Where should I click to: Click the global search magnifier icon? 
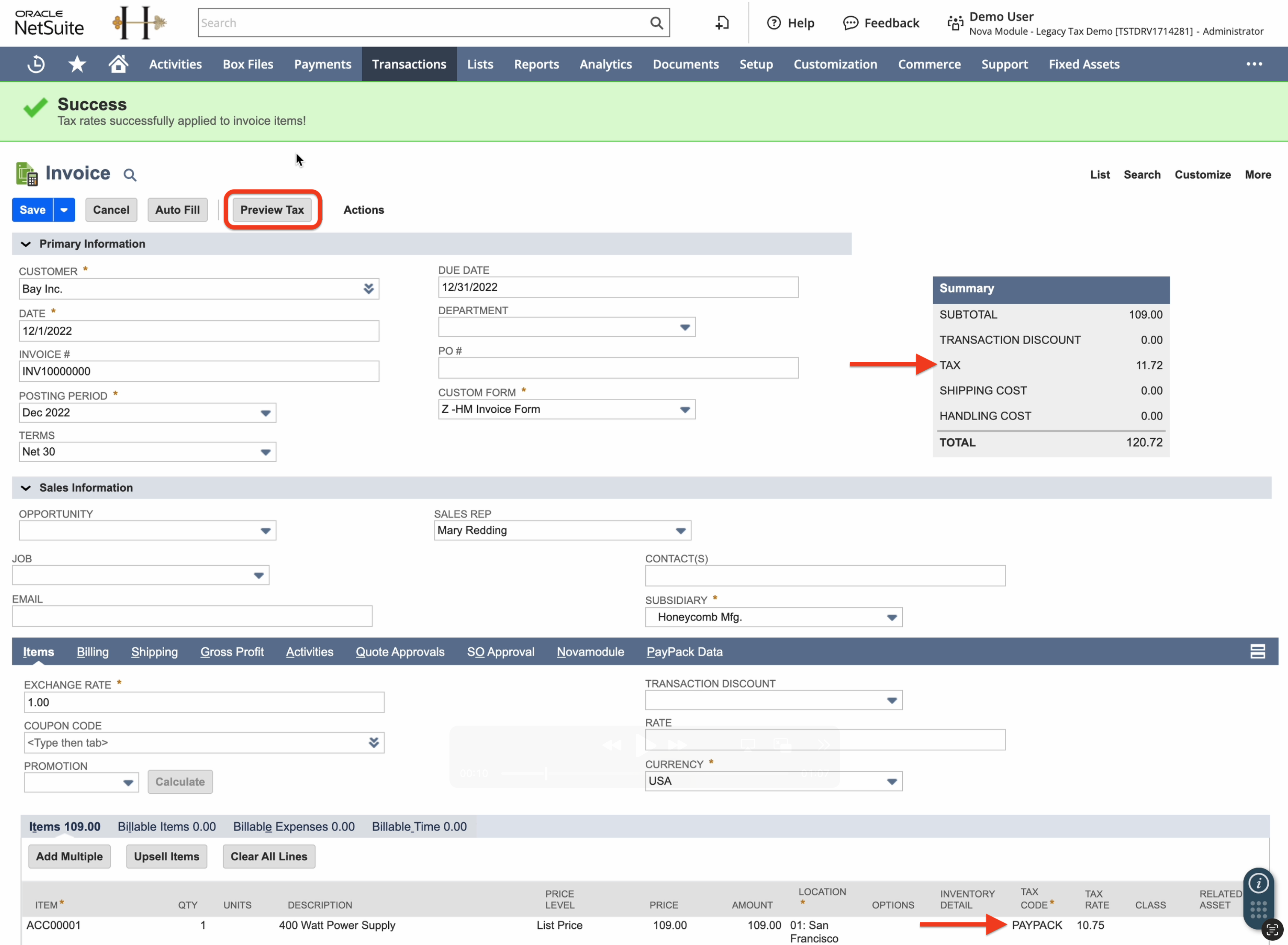pos(656,22)
